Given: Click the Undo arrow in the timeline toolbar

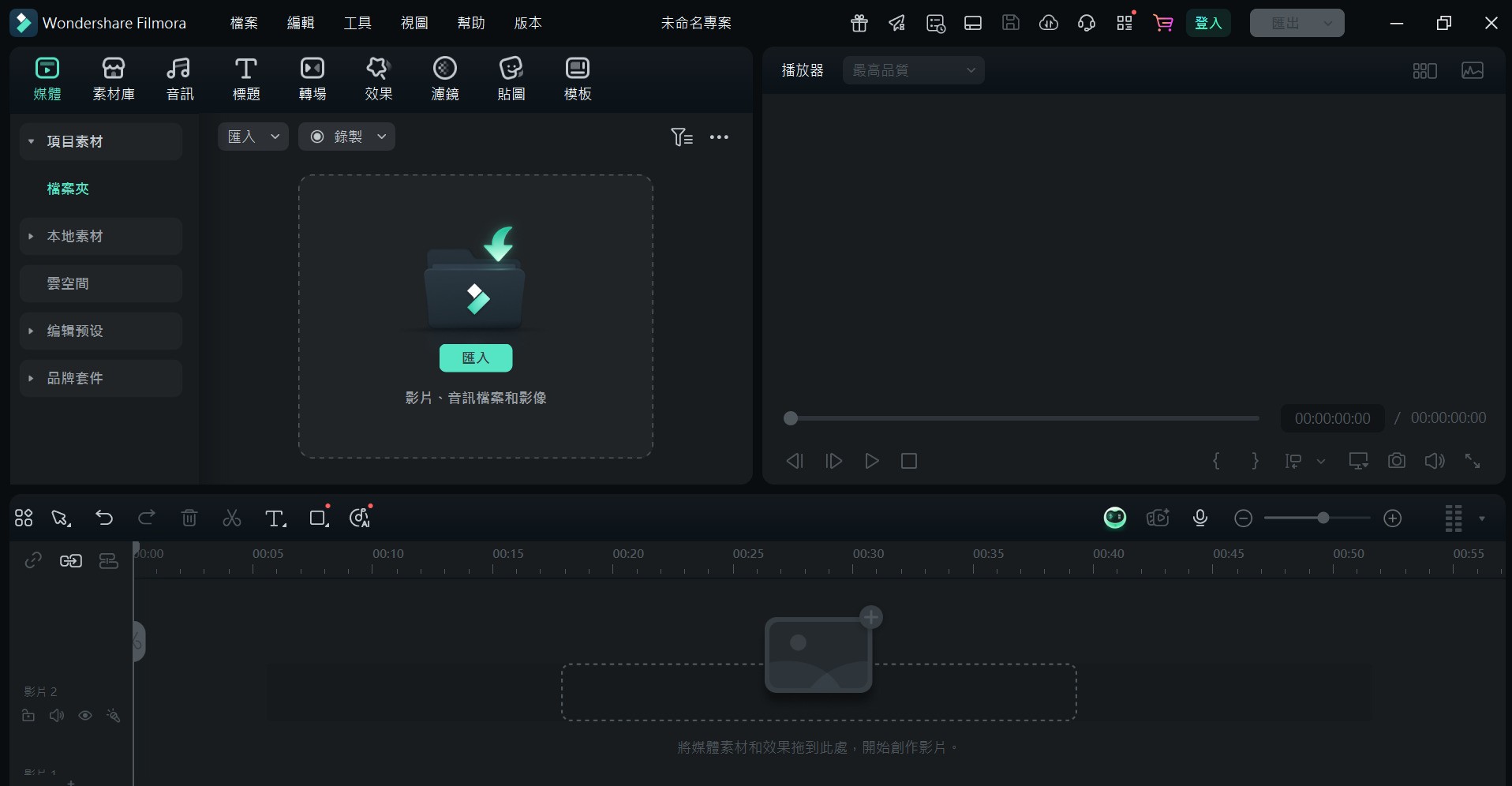Looking at the screenshot, I should click(x=103, y=518).
